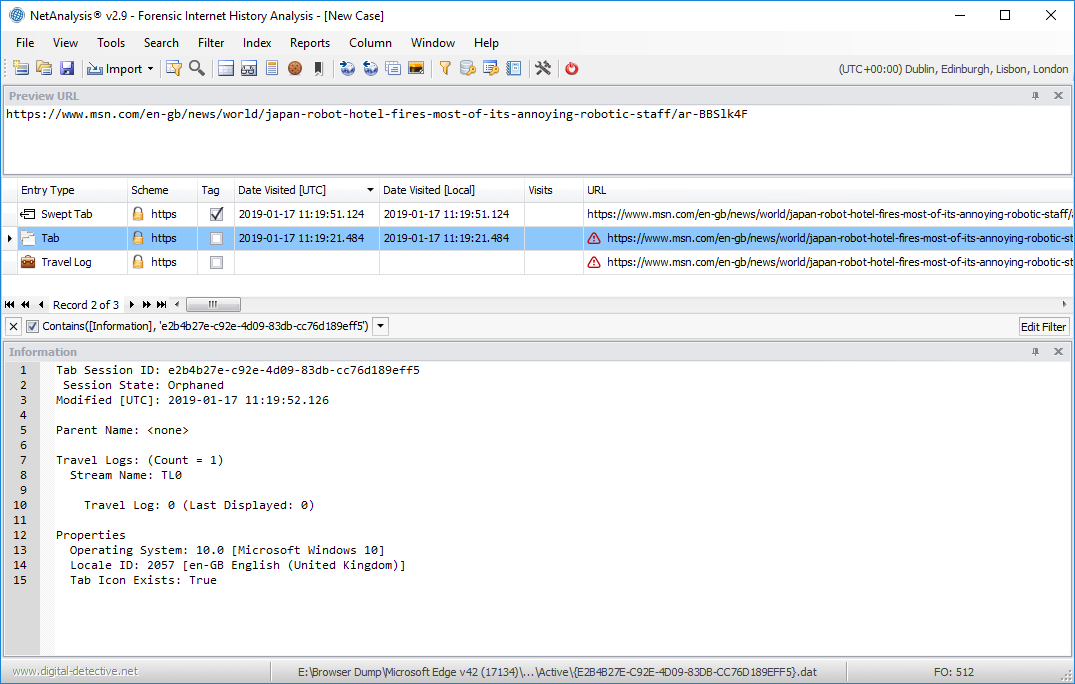This screenshot has width=1075, height=684.
Task: Go to previous record navigation arrow
Action: pos(41,304)
